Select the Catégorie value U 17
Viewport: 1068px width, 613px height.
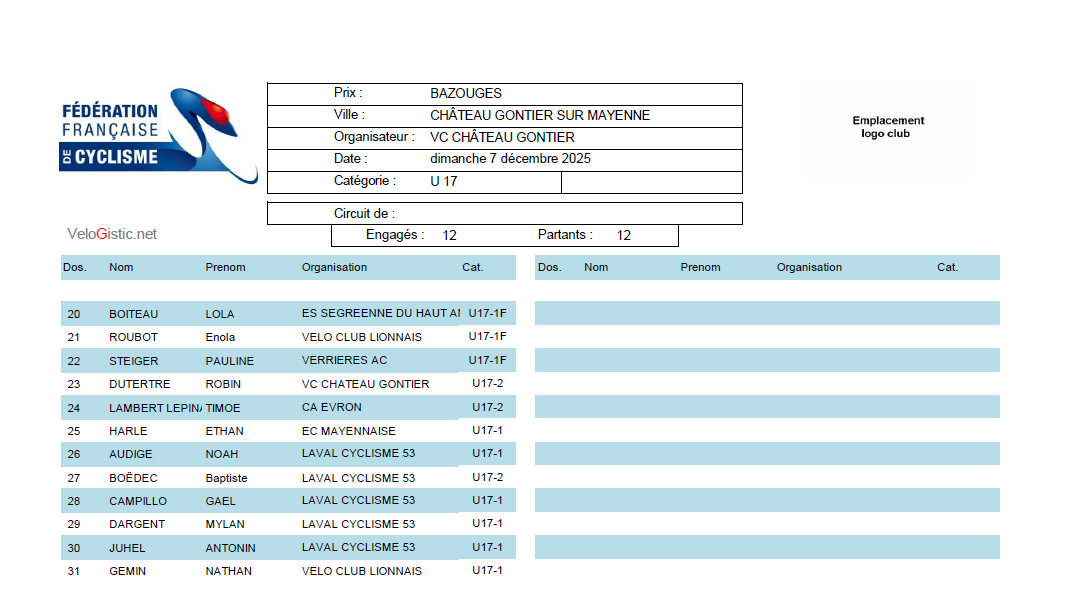tap(444, 182)
